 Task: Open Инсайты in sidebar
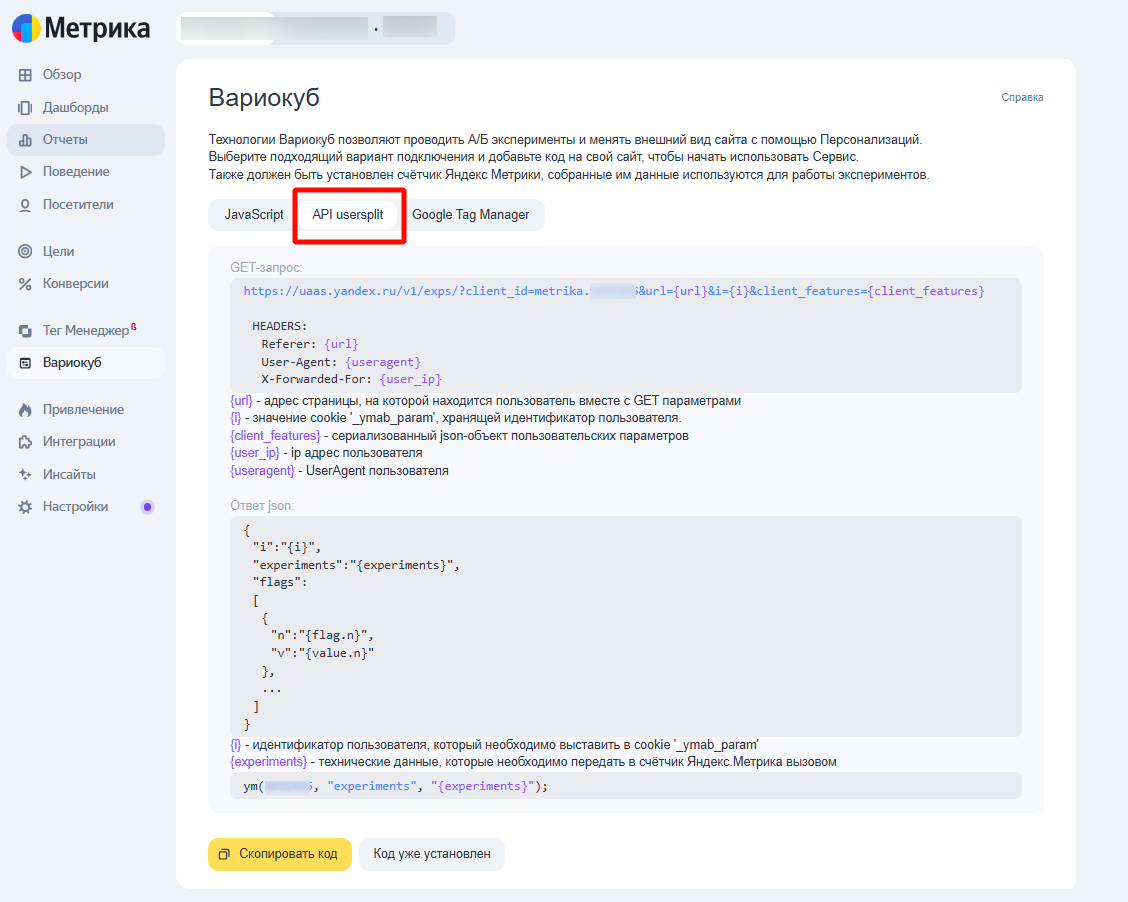tap(86, 475)
